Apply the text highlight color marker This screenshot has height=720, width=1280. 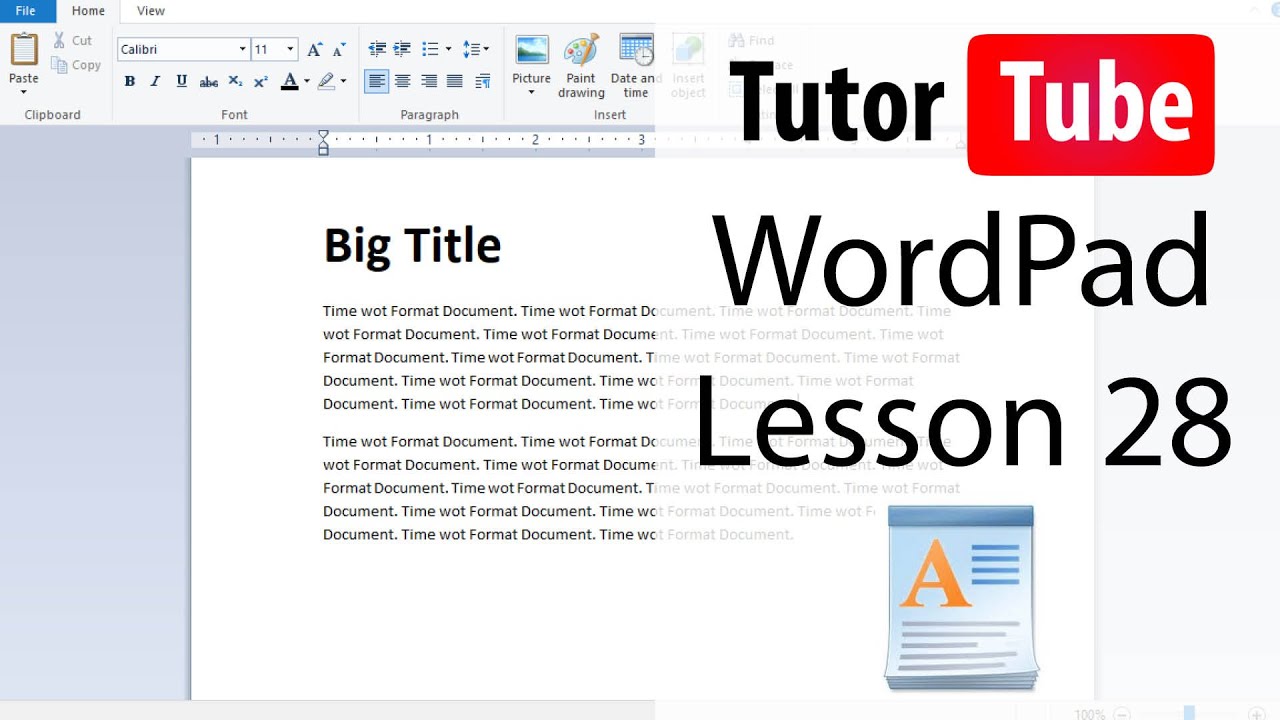(326, 82)
